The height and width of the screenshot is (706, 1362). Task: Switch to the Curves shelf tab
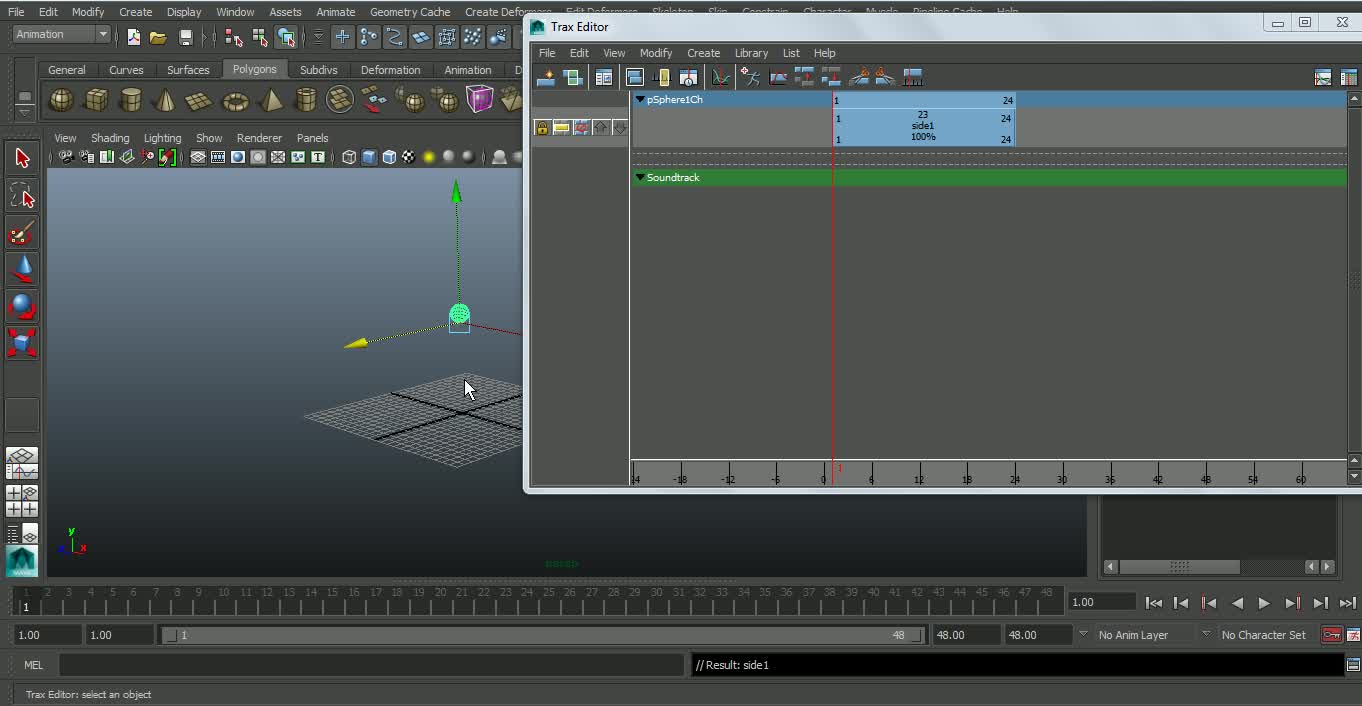click(126, 70)
